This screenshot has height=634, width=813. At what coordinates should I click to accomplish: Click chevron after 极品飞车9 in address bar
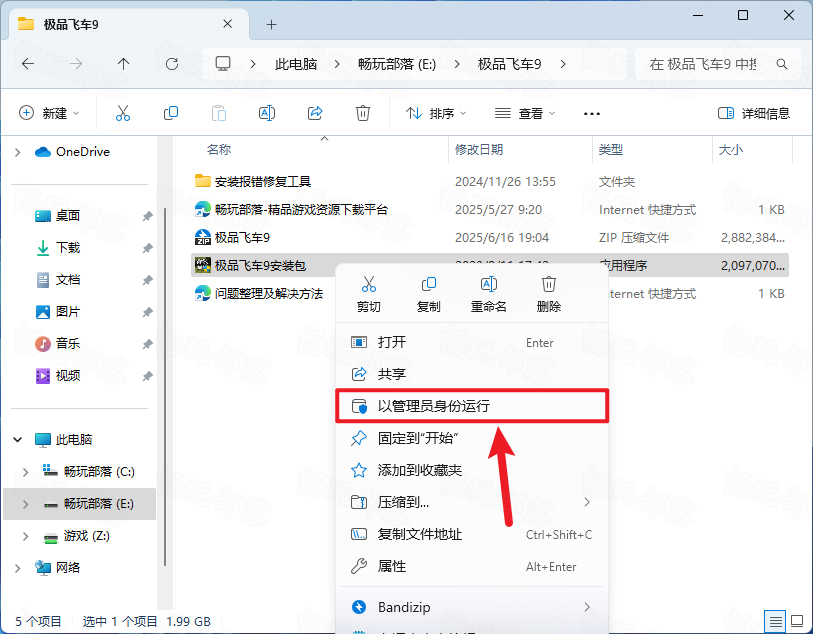click(x=563, y=64)
